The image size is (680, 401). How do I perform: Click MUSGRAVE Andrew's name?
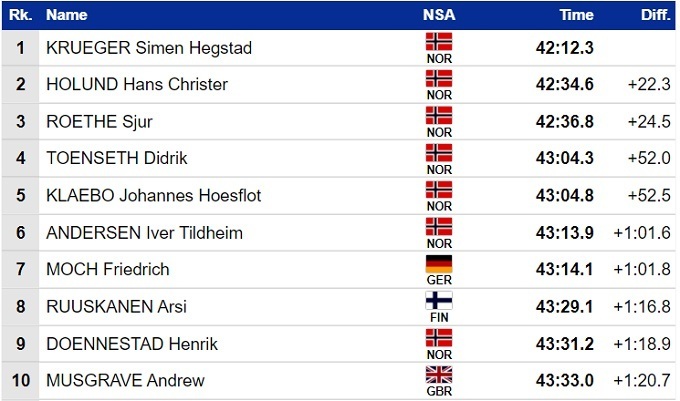[125, 381]
